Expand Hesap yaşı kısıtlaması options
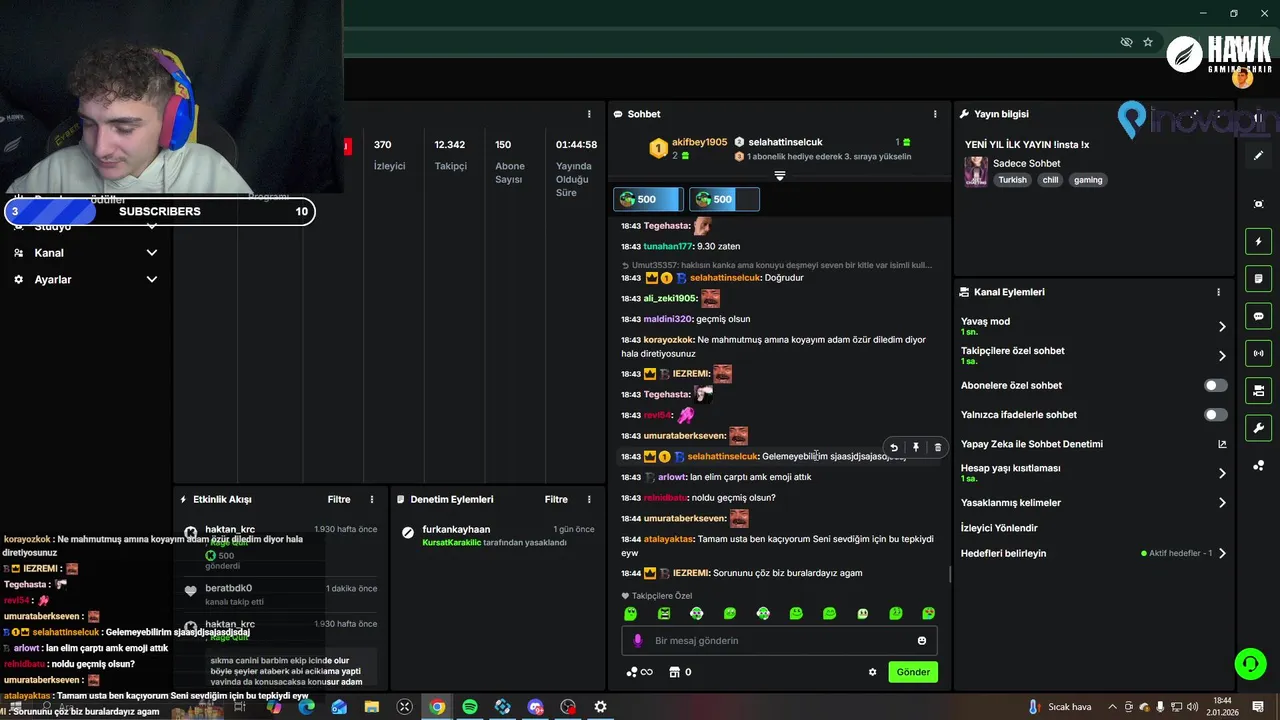Screen dimensions: 1280x720 [1222, 473]
